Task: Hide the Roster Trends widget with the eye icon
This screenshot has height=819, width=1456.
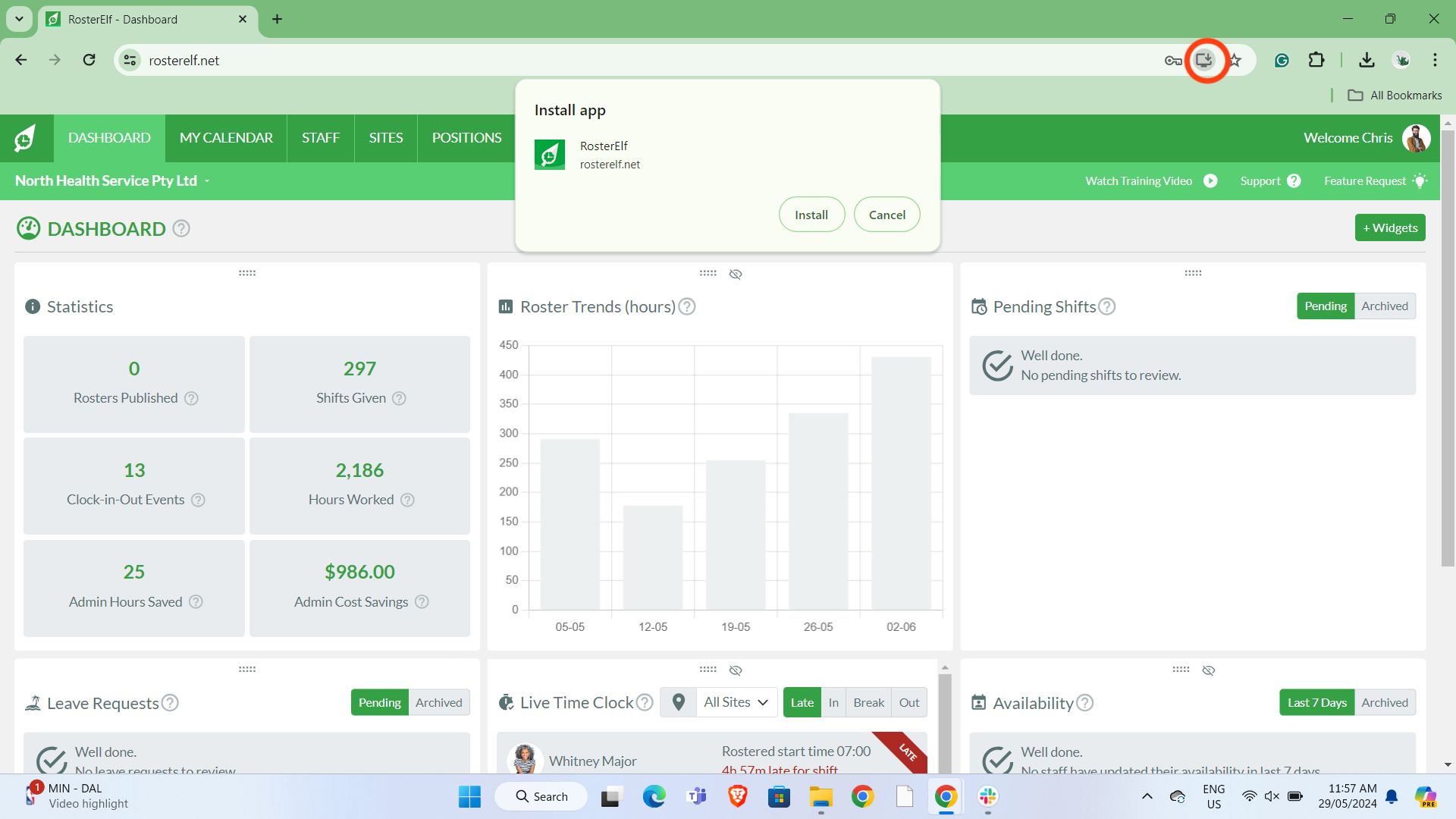Action: [x=736, y=274]
